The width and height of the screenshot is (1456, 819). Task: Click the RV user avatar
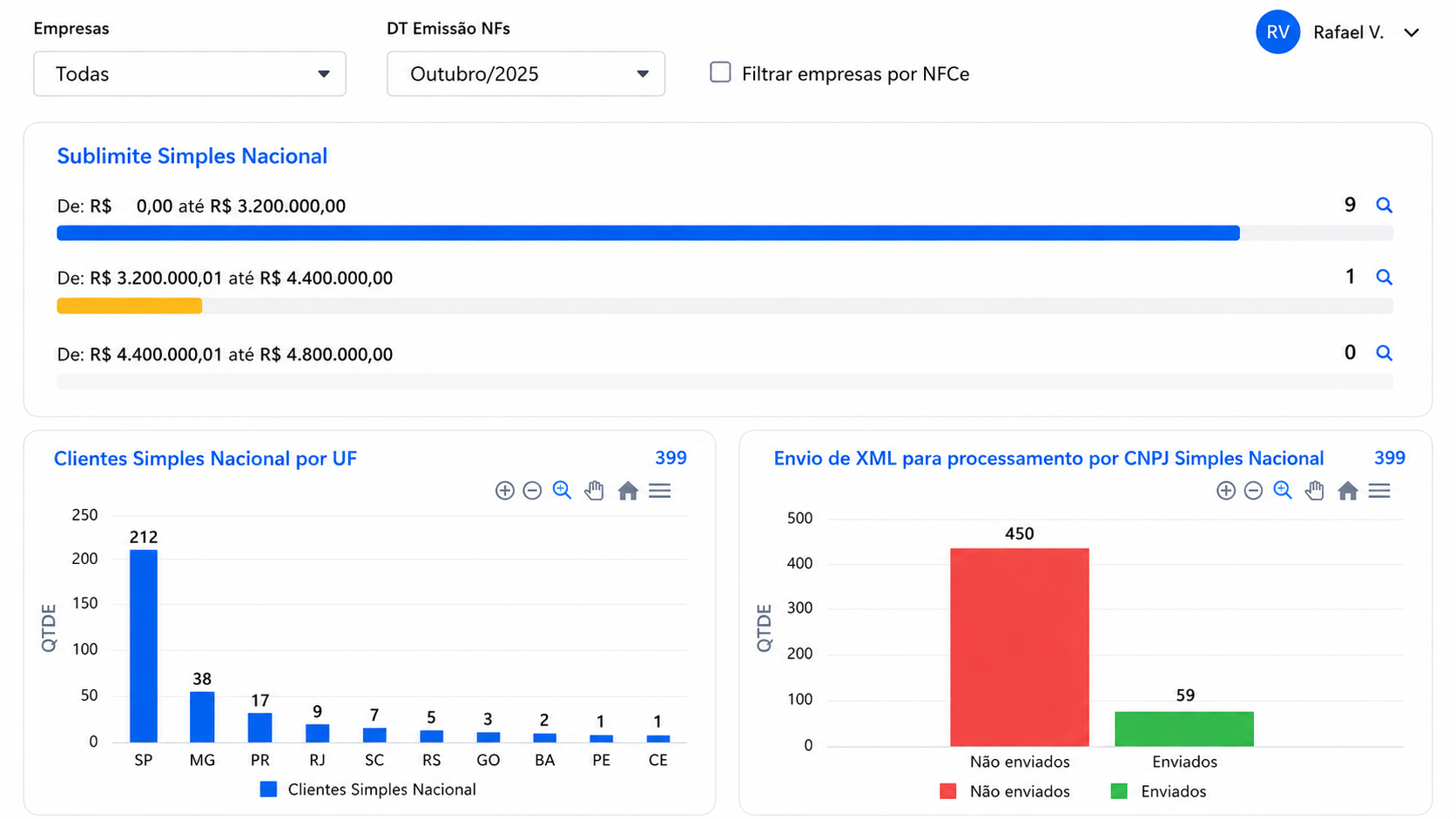[1277, 32]
